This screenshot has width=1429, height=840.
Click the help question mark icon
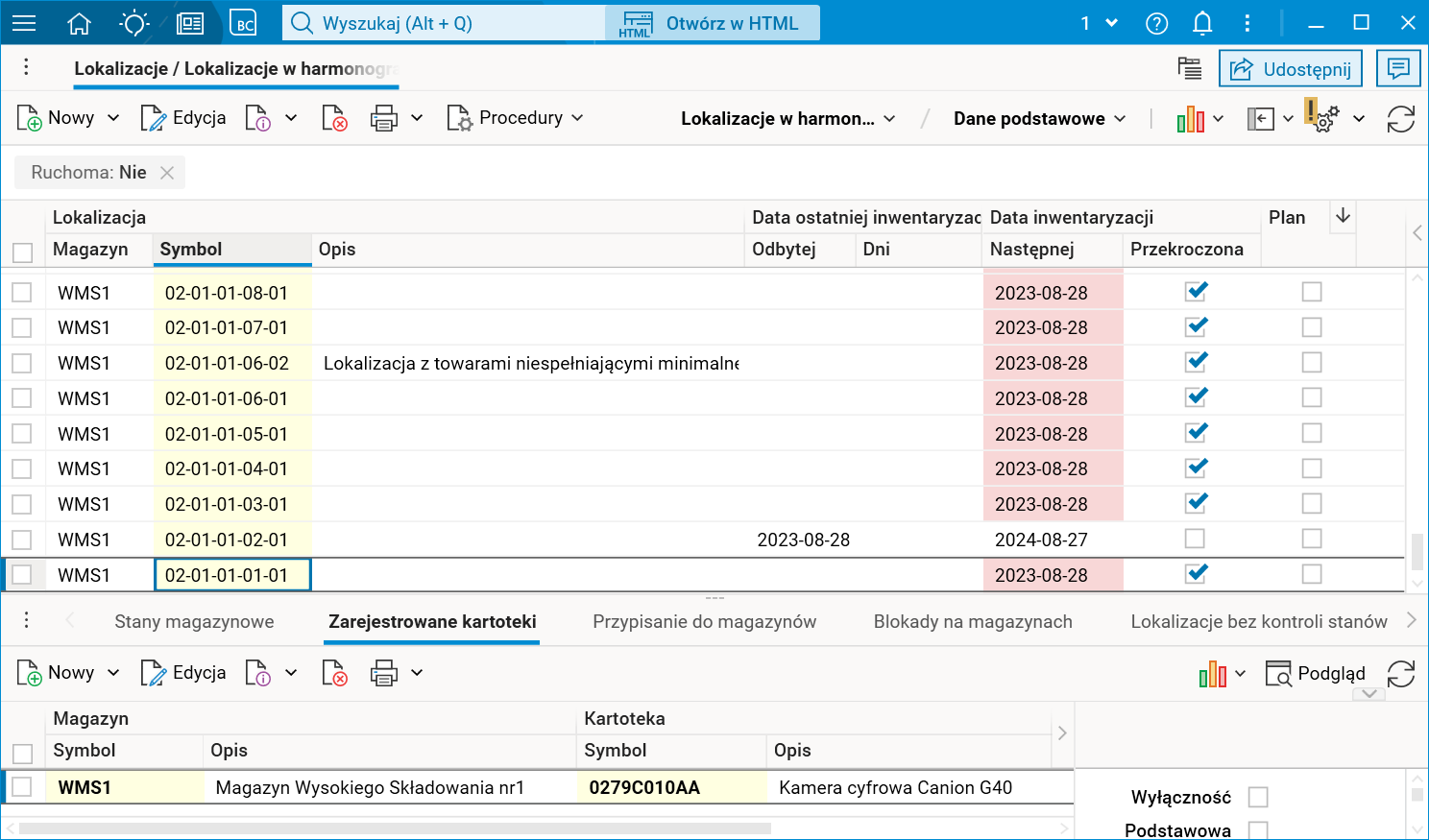click(x=1156, y=23)
